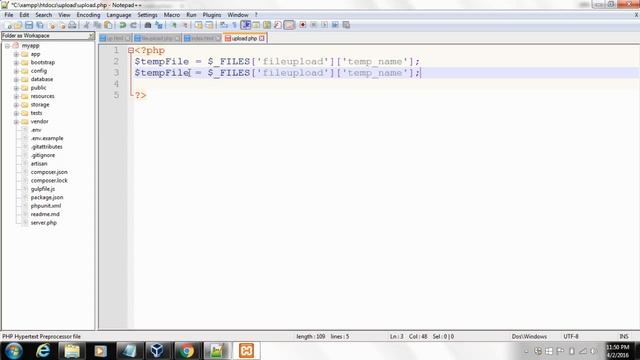Open the Windows Start menu
640x360 pixels.
[13, 351]
